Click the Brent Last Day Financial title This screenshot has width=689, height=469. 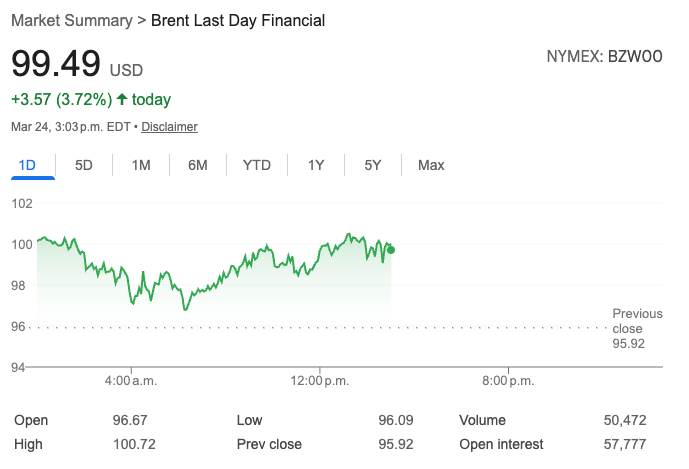pos(237,20)
